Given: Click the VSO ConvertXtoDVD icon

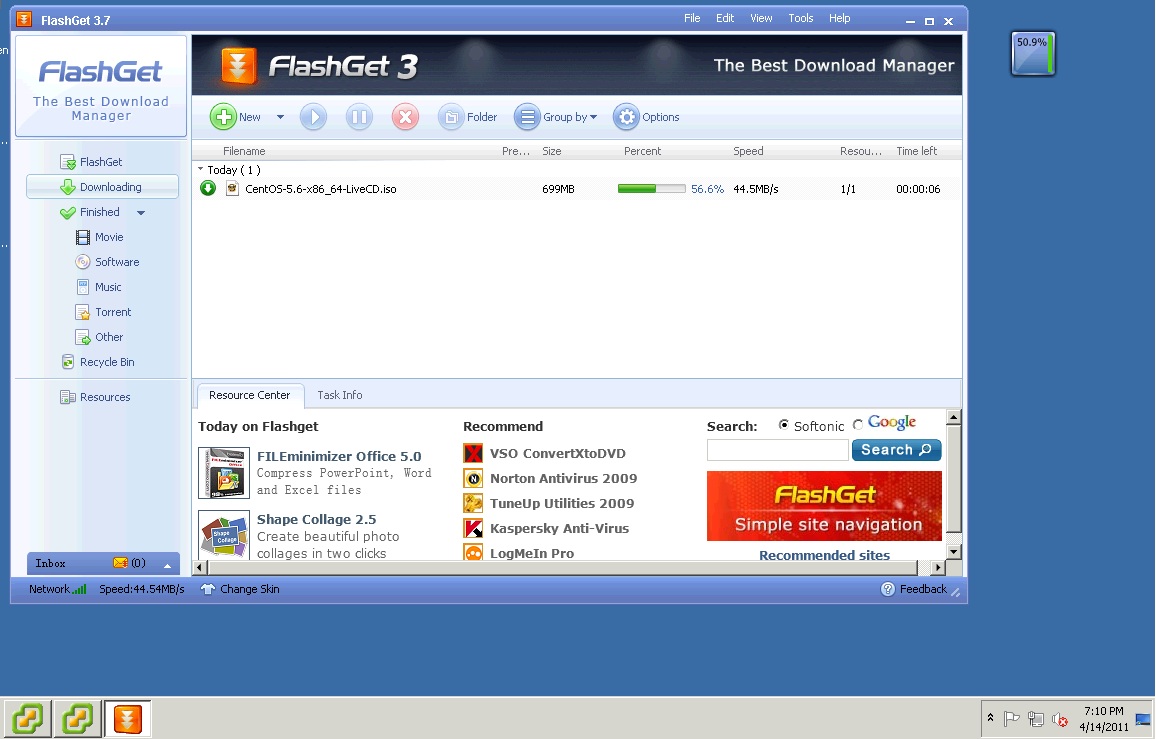Looking at the screenshot, I should point(473,453).
